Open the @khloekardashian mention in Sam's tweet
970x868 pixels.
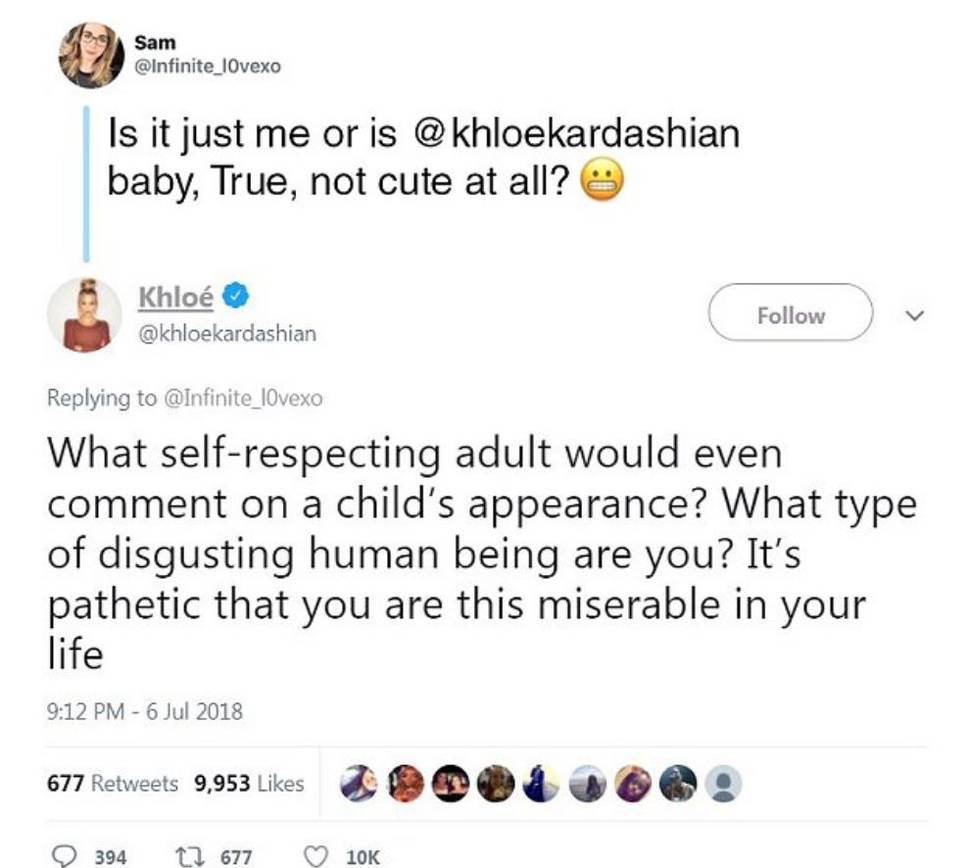click(x=575, y=134)
